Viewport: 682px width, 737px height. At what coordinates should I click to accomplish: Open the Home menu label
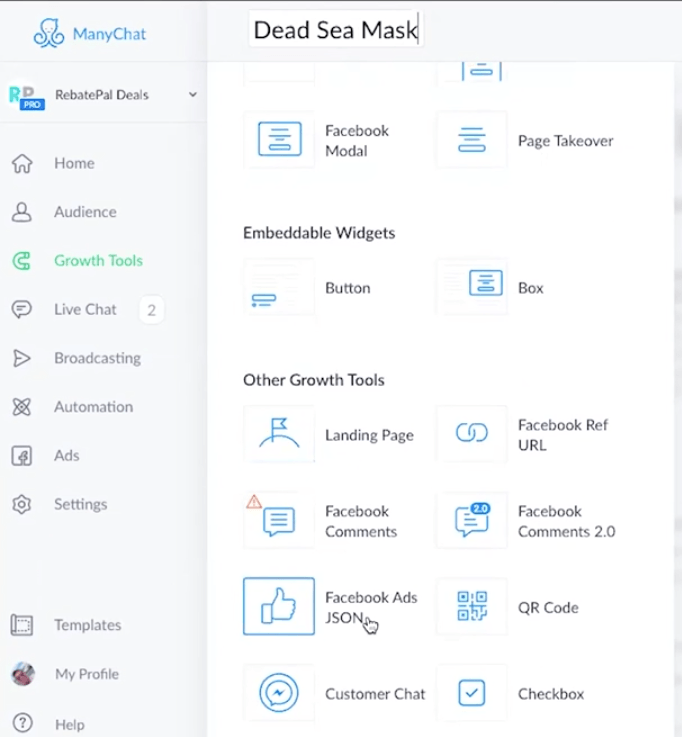pyautogui.click(x=74, y=163)
